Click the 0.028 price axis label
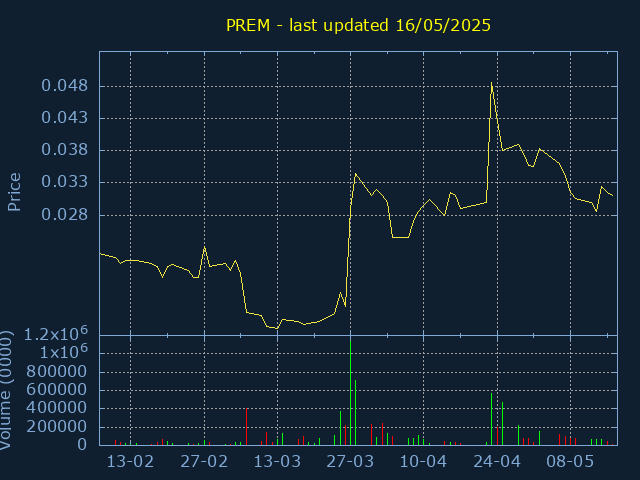The height and width of the screenshot is (480, 640). [64, 215]
